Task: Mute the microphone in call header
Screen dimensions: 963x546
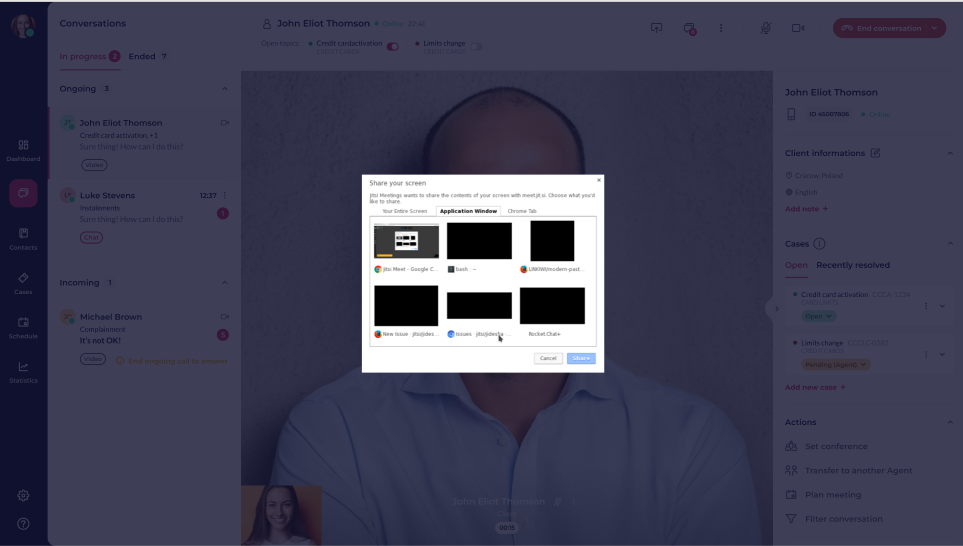Action: point(765,28)
